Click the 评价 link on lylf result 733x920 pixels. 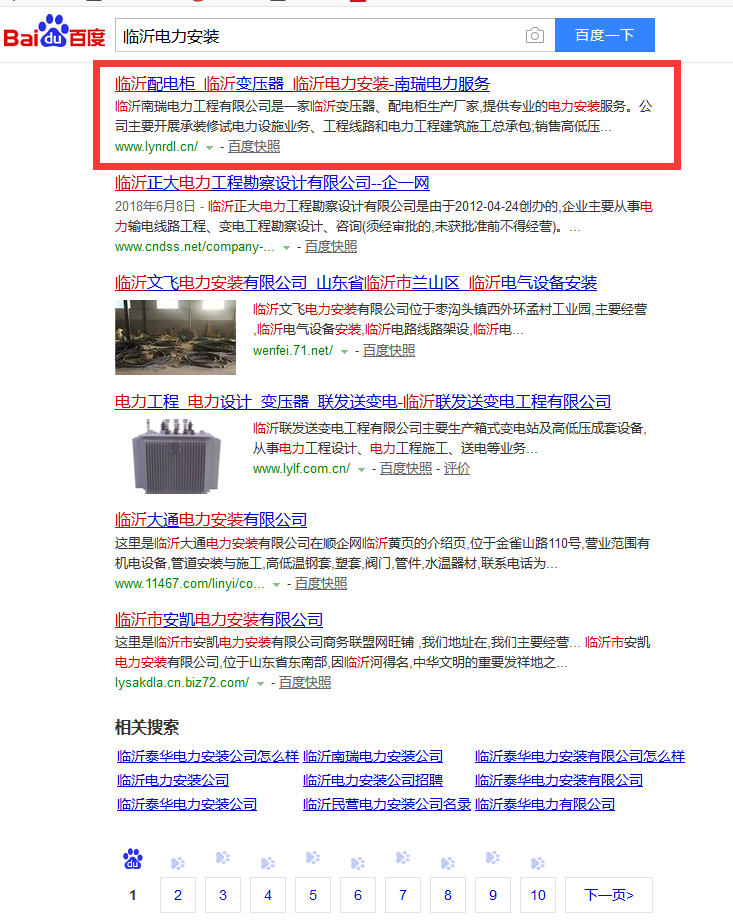pos(457,469)
